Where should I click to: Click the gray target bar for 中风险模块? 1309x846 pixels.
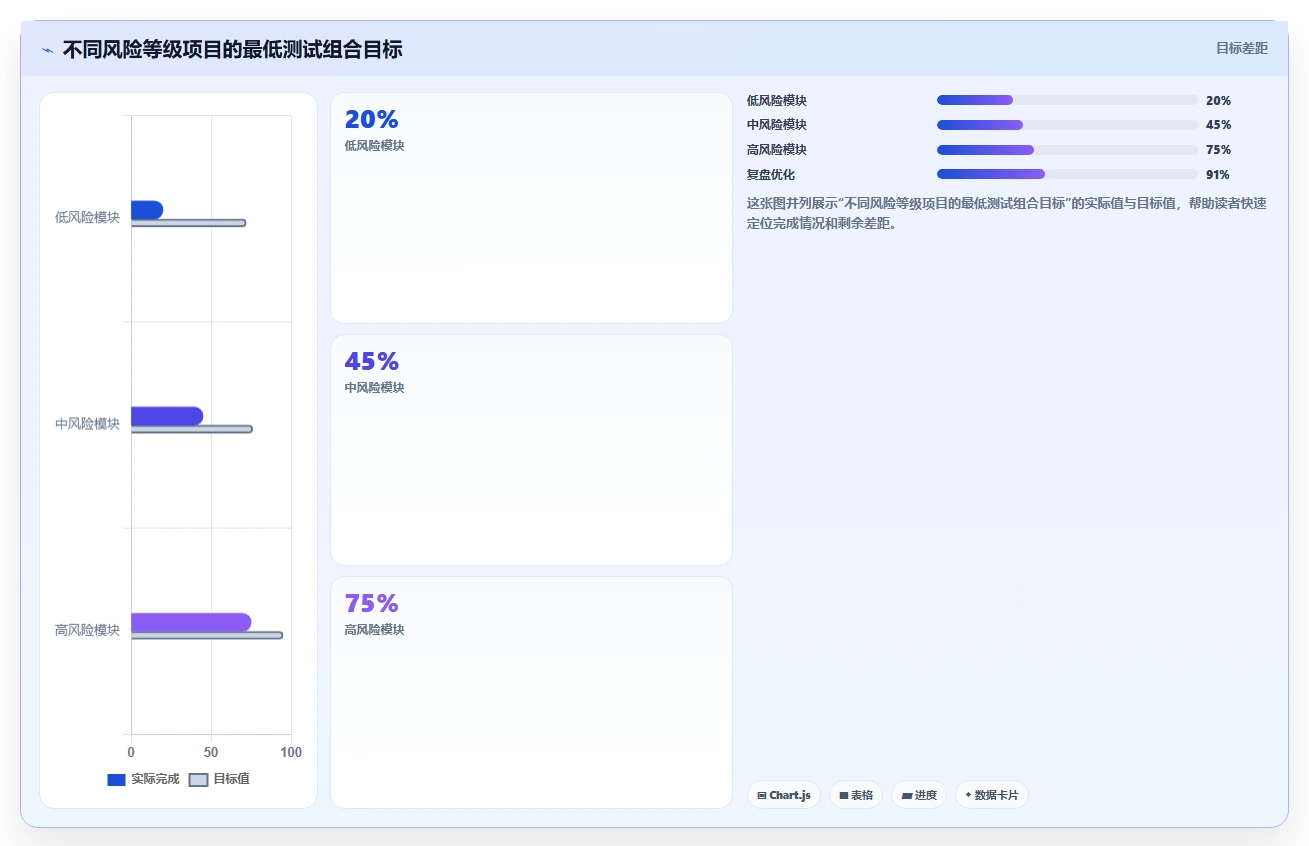pos(191,429)
